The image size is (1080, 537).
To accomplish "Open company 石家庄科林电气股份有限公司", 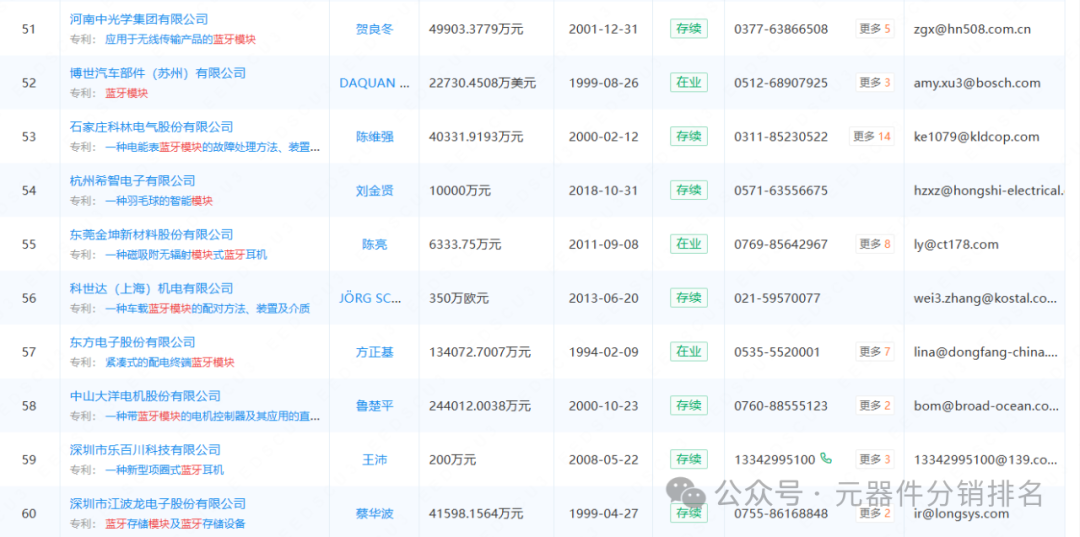I will click(152, 127).
